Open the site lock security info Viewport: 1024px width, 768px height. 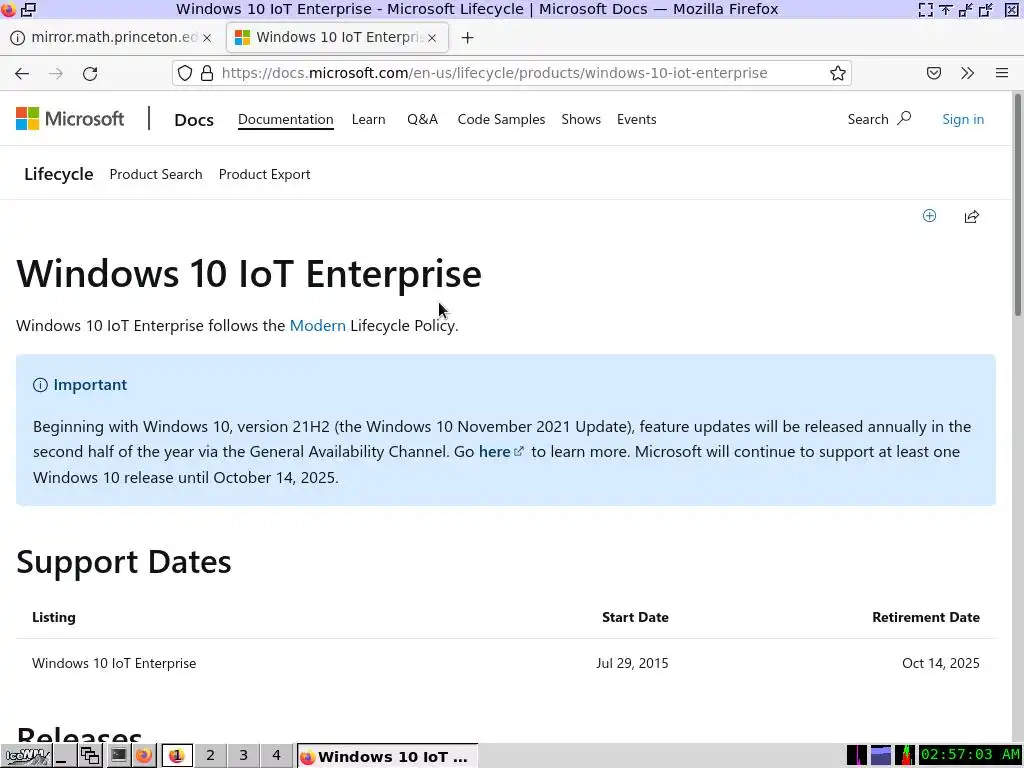[x=207, y=73]
